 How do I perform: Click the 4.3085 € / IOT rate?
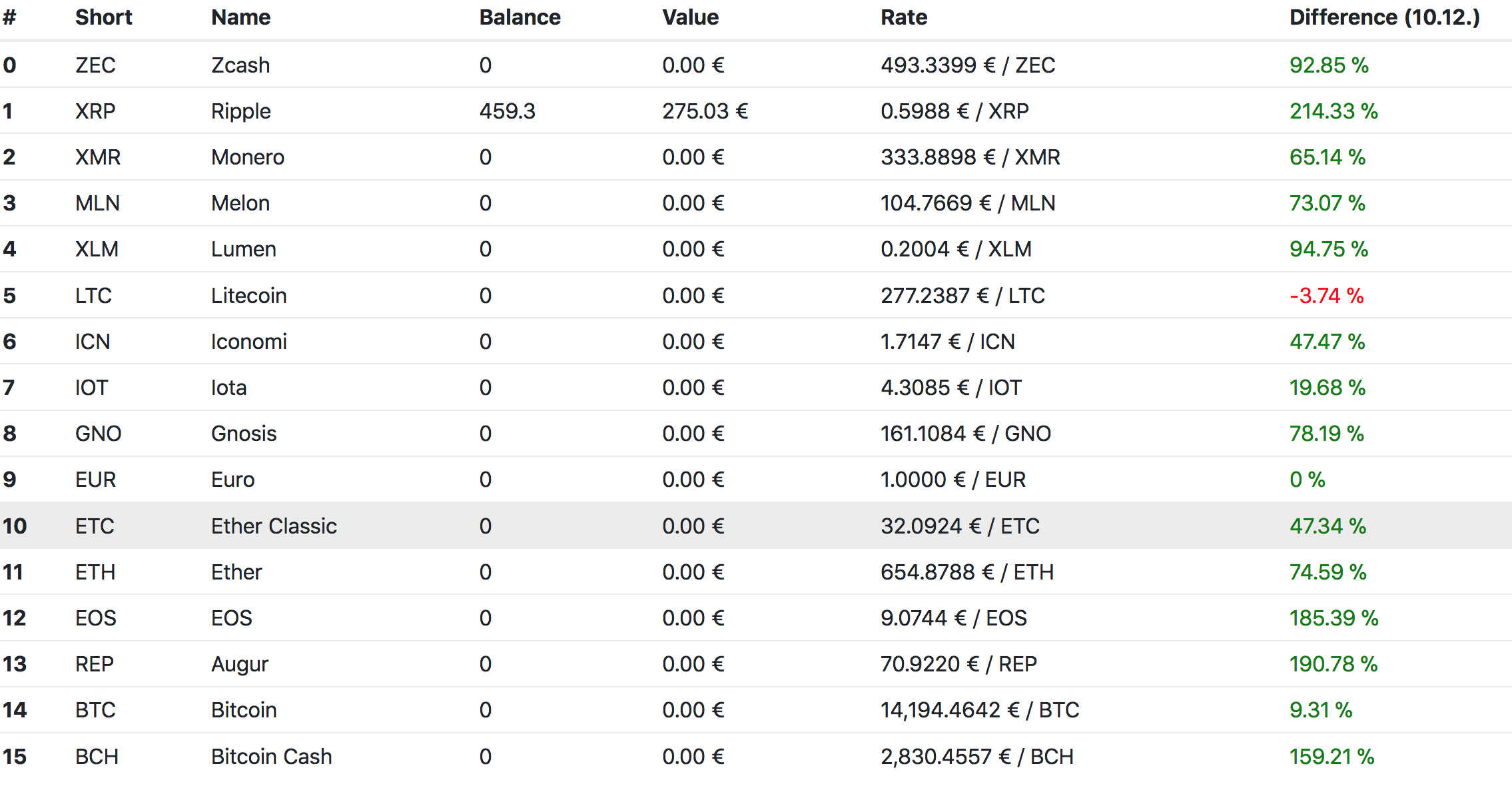coord(951,388)
